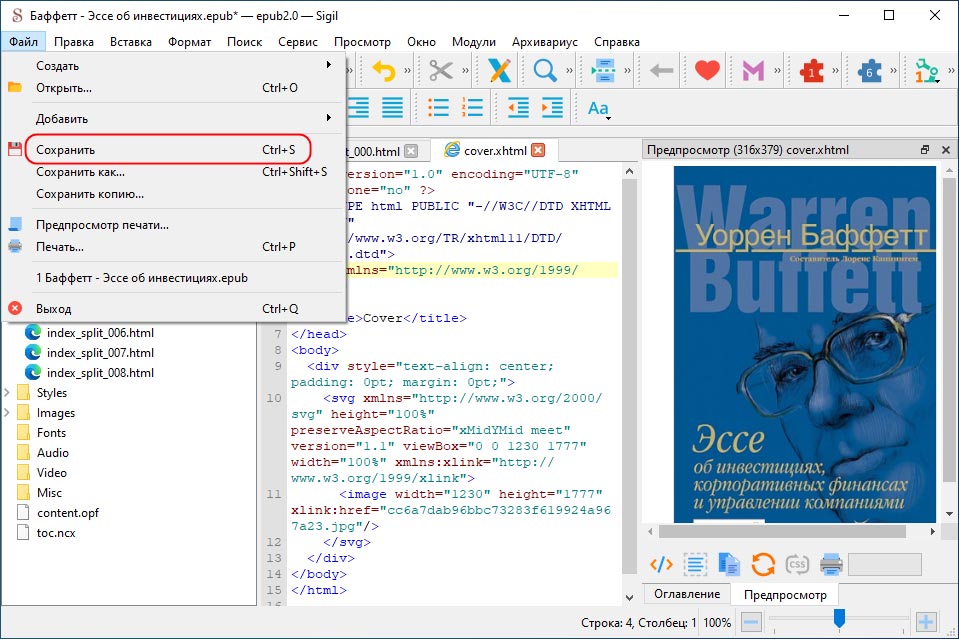
Task: Click the justify alignment icon
Action: (393, 108)
